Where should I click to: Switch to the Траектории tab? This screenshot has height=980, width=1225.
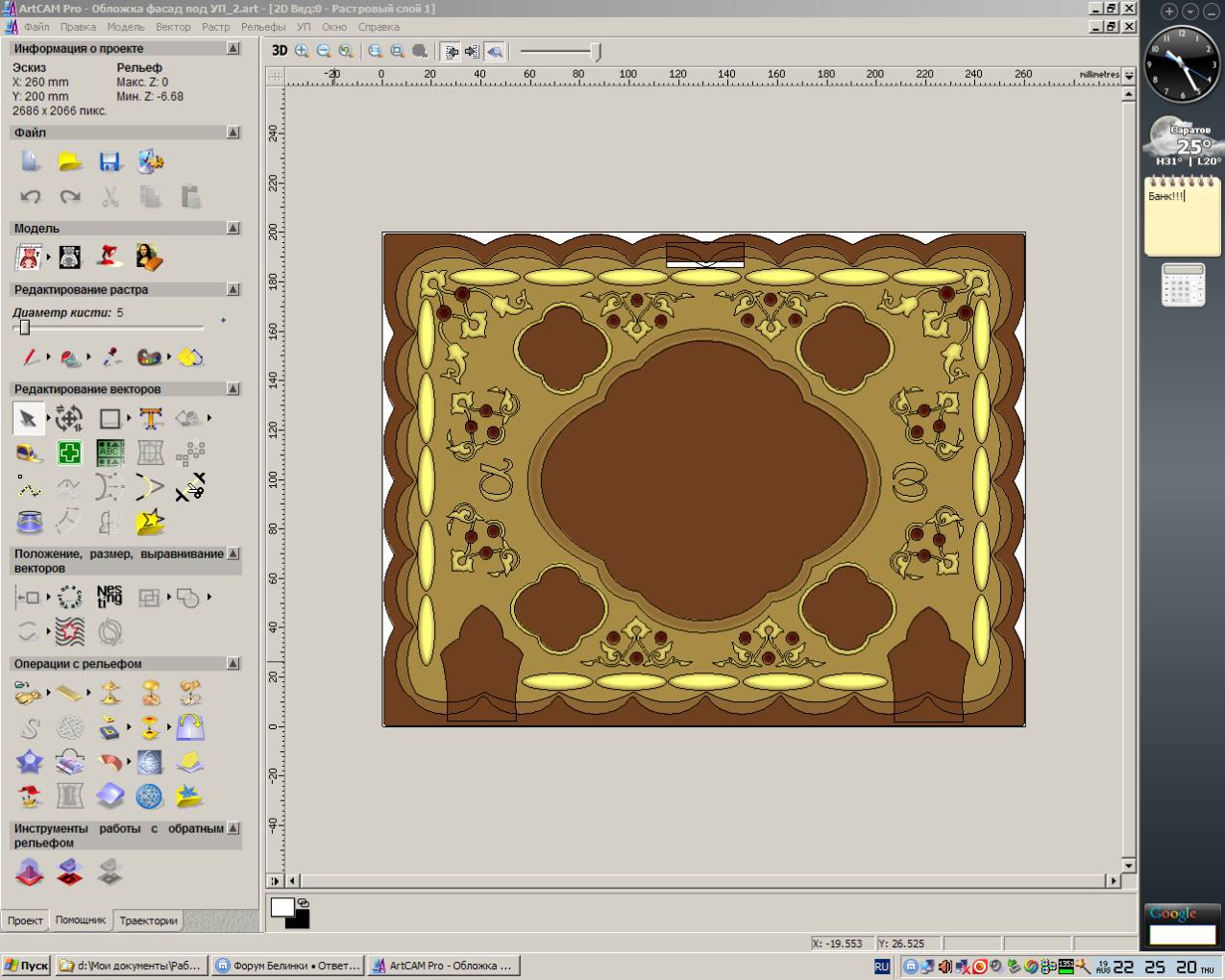148,920
